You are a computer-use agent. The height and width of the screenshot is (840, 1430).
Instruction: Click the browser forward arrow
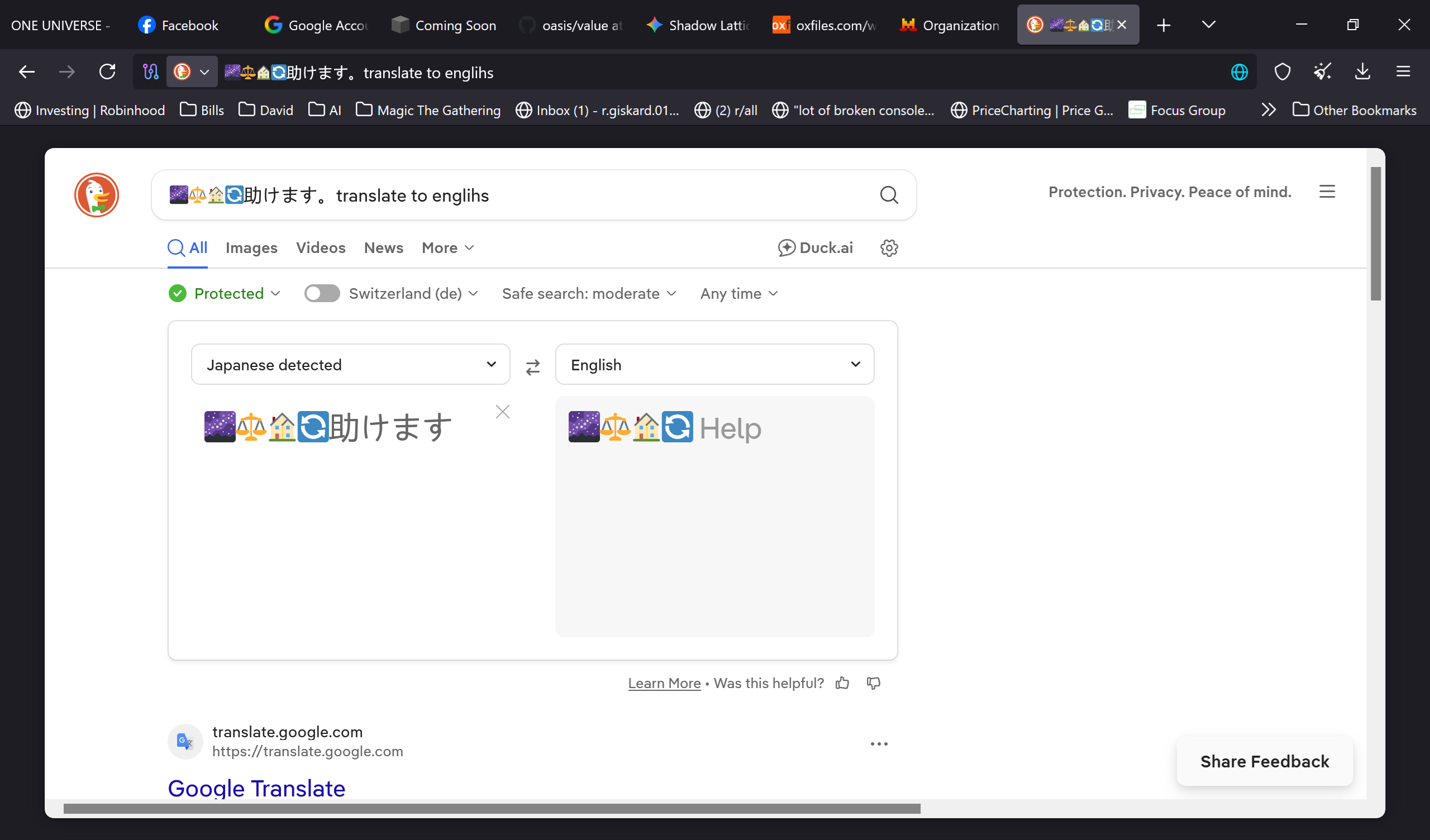(67, 72)
